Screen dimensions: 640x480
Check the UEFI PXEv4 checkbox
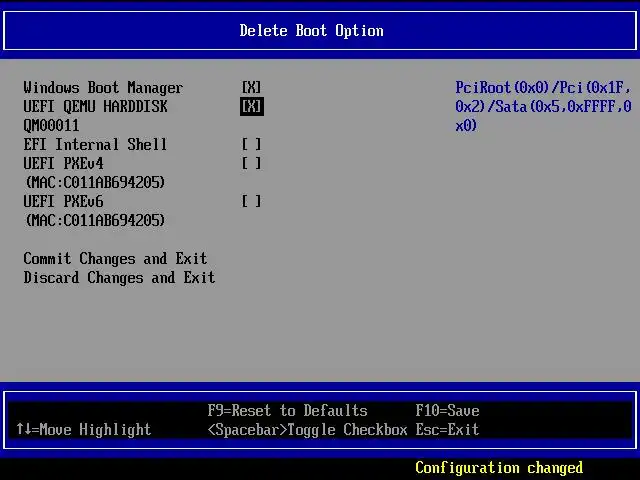251,163
